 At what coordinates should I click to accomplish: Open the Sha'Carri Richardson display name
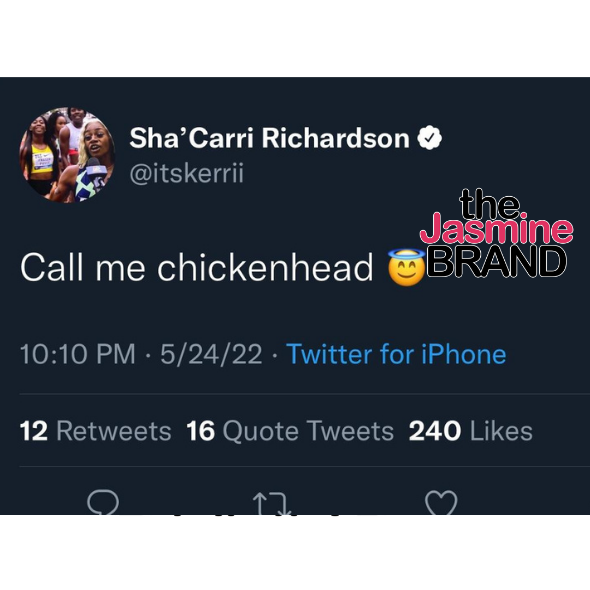click(269, 138)
